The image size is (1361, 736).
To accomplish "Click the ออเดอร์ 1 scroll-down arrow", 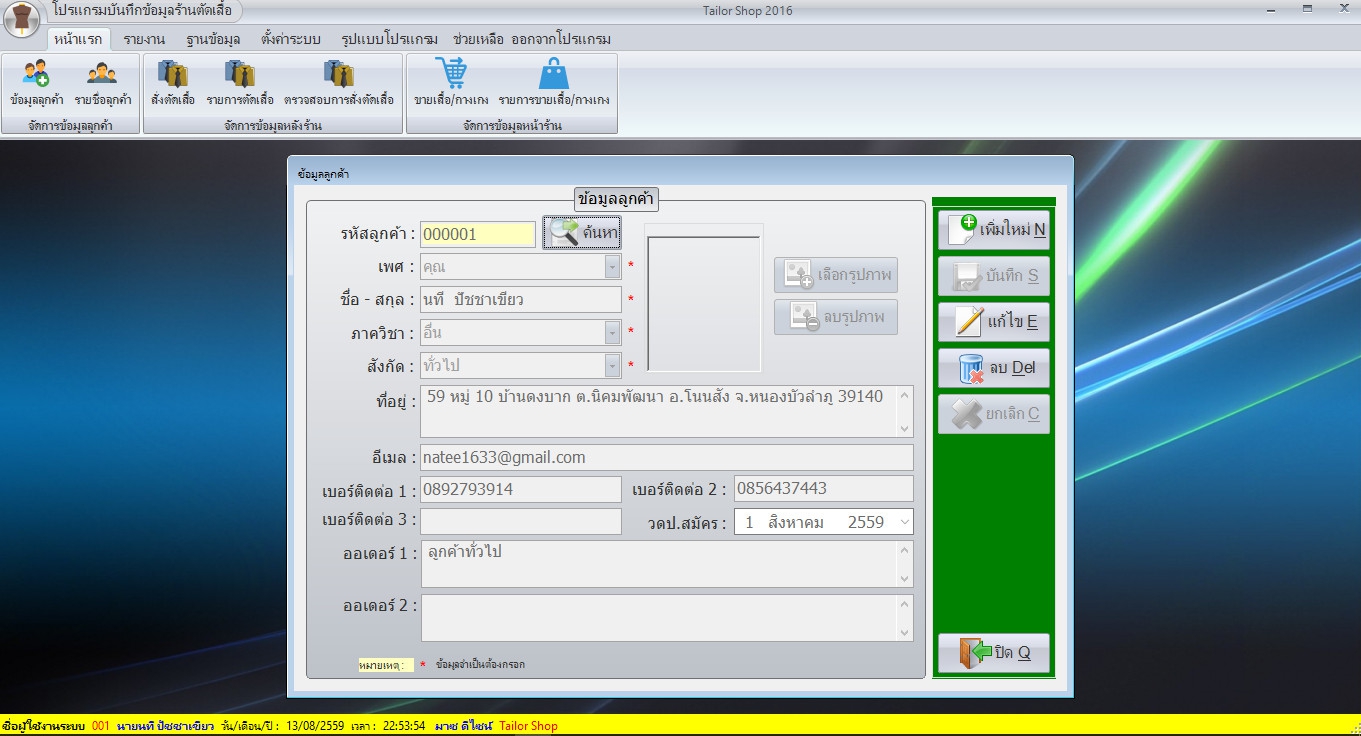I will [x=905, y=579].
